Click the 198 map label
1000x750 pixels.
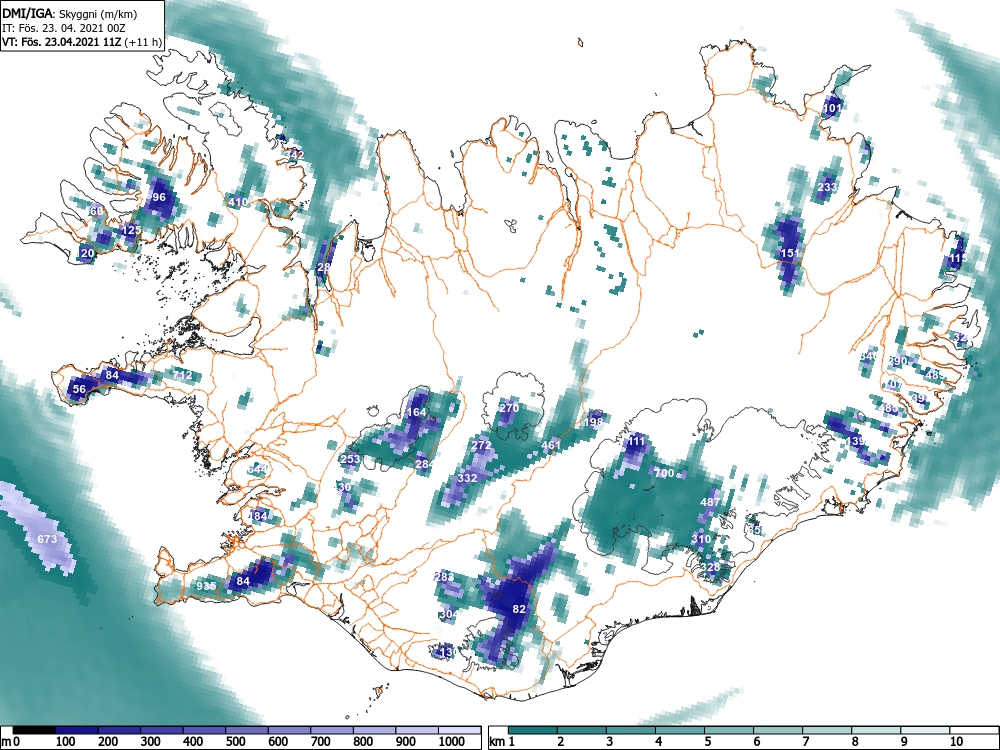coord(593,422)
